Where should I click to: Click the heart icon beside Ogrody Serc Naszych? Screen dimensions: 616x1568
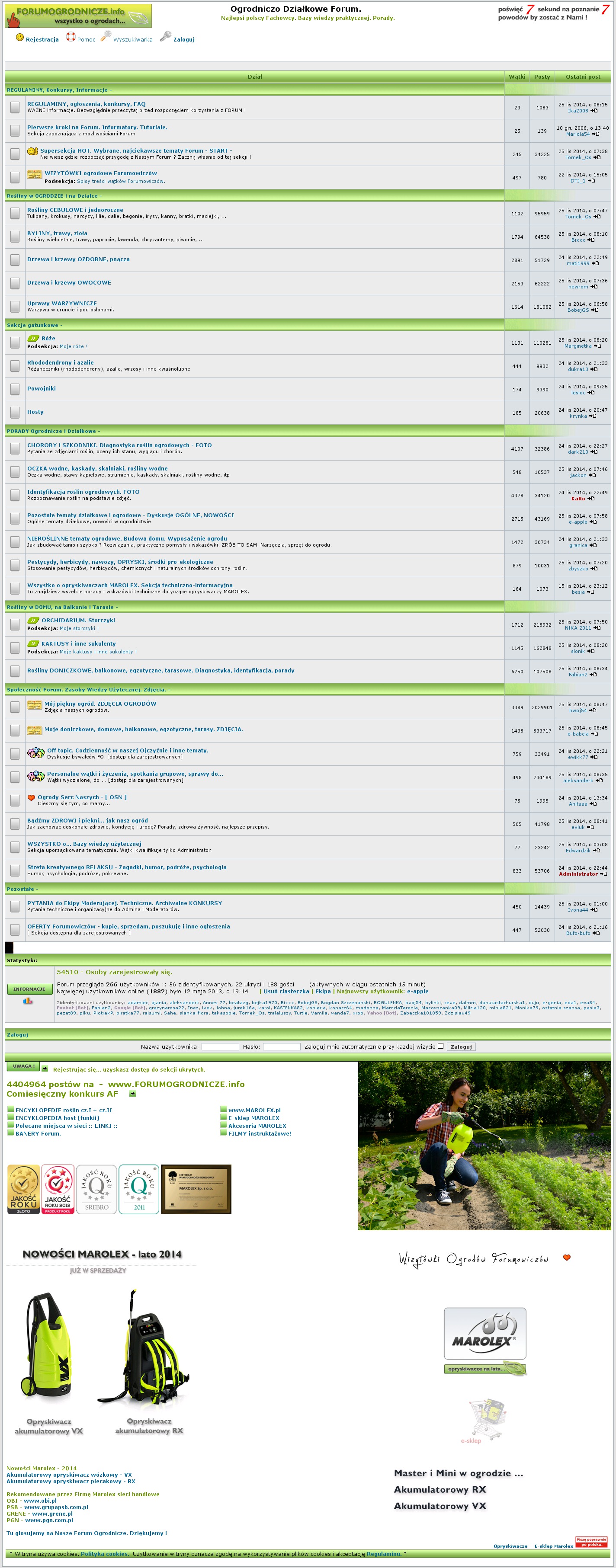tap(32, 797)
